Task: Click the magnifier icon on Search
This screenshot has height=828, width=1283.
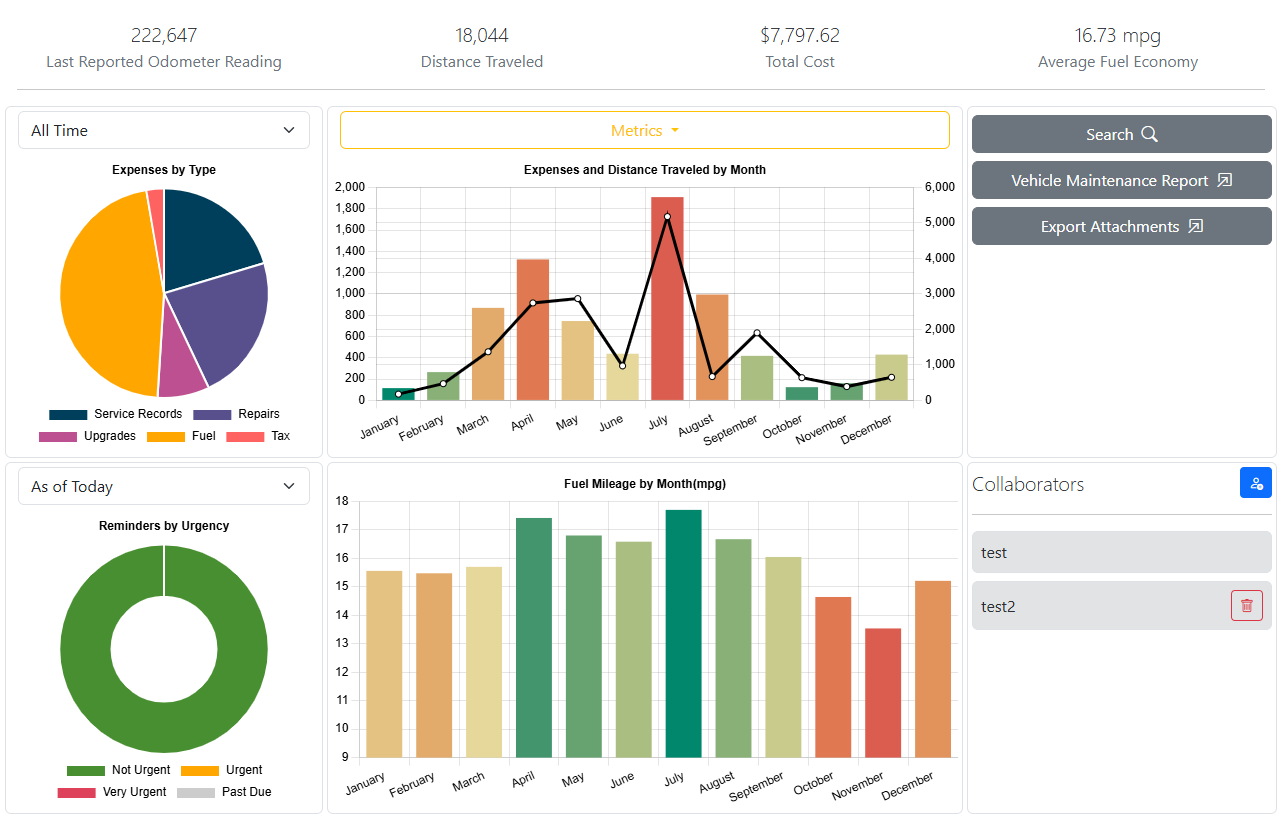Action: 1150,135
